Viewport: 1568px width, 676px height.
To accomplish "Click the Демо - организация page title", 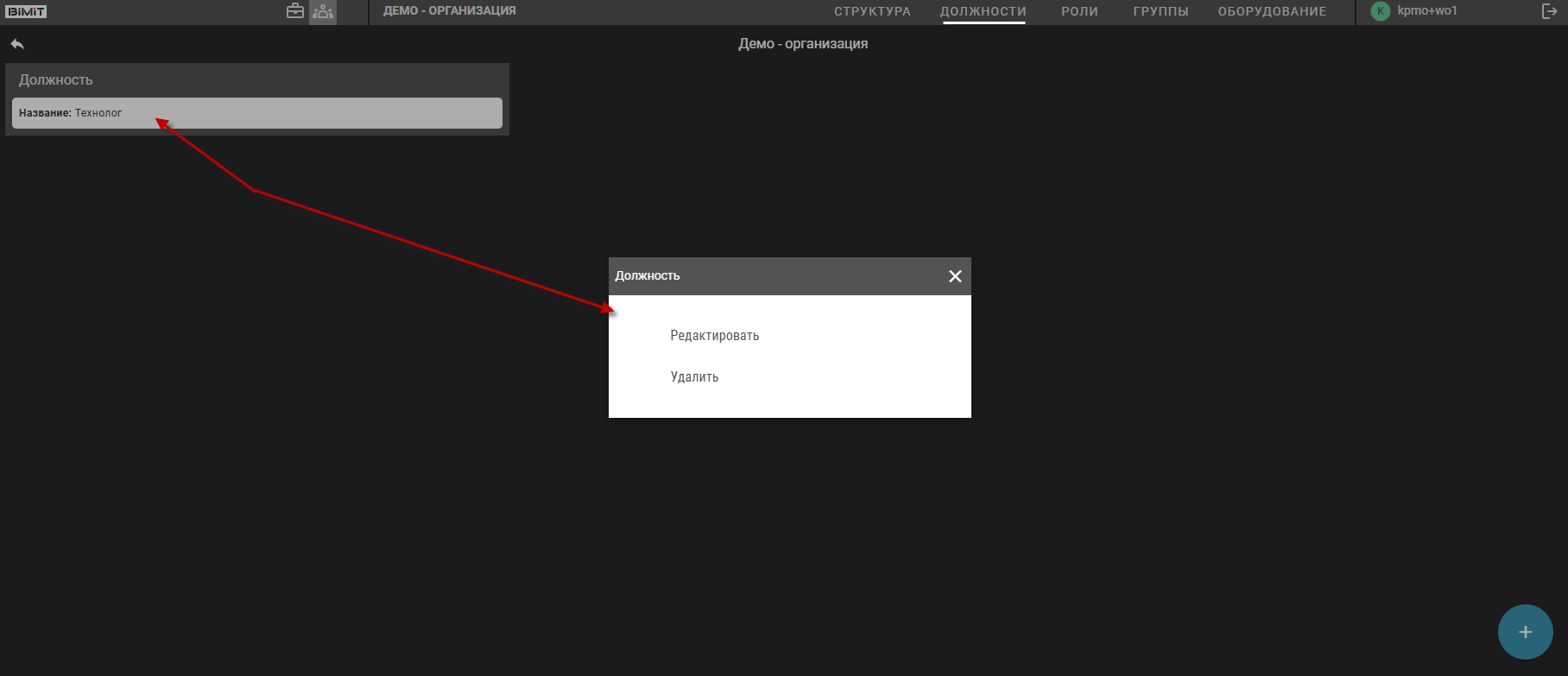I will click(803, 44).
